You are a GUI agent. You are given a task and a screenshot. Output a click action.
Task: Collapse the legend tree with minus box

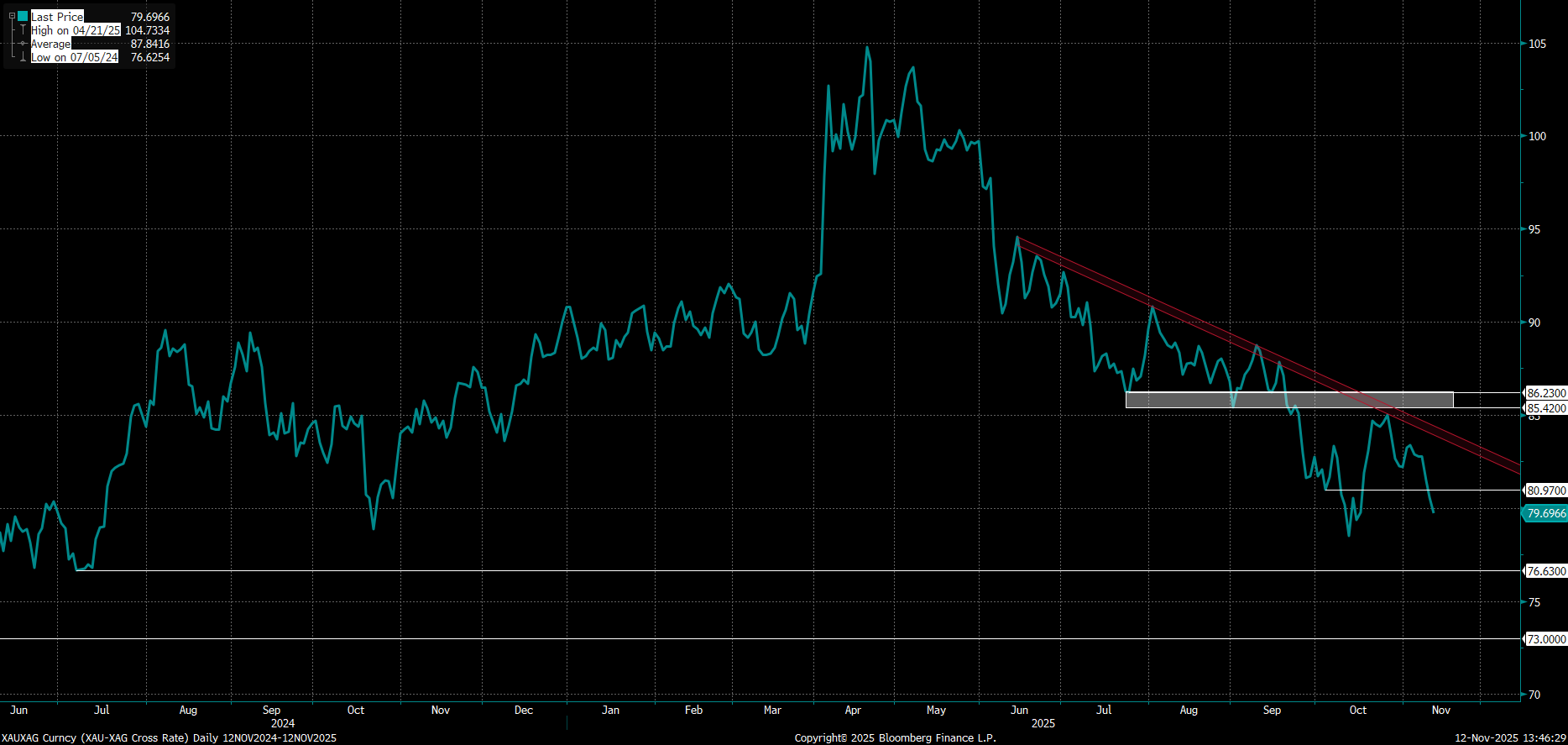point(12,16)
